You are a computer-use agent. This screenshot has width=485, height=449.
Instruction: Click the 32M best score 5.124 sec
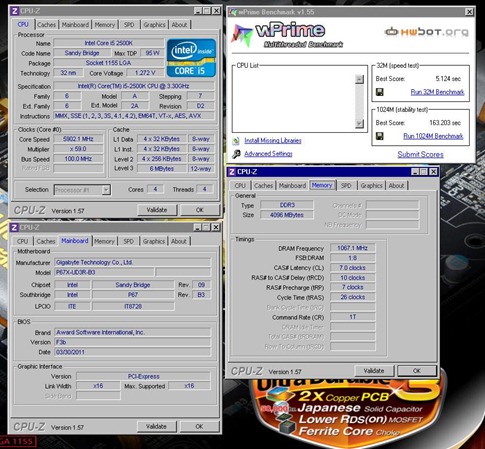(448, 79)
